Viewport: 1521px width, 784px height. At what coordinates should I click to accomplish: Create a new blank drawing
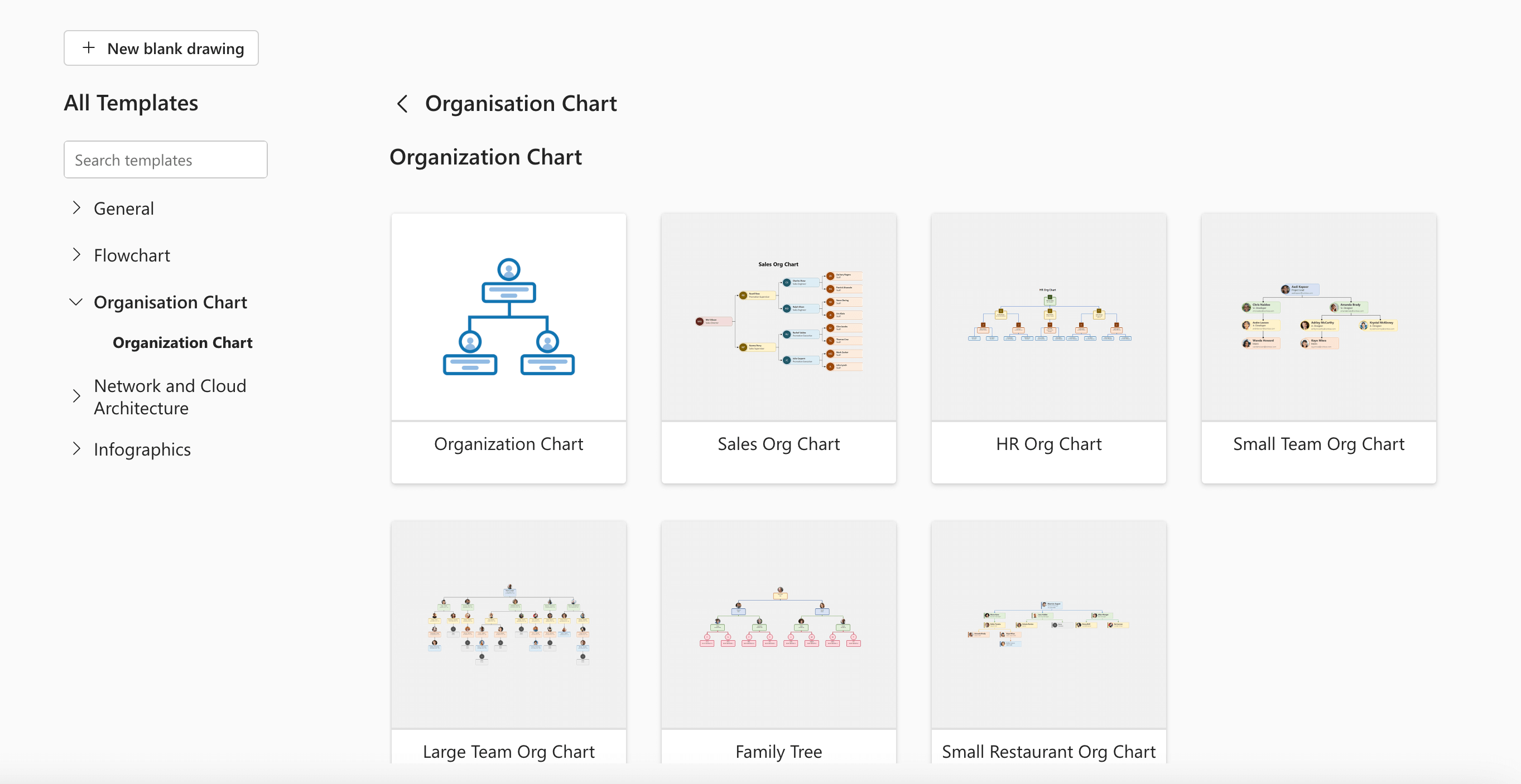tap(161, 48)
